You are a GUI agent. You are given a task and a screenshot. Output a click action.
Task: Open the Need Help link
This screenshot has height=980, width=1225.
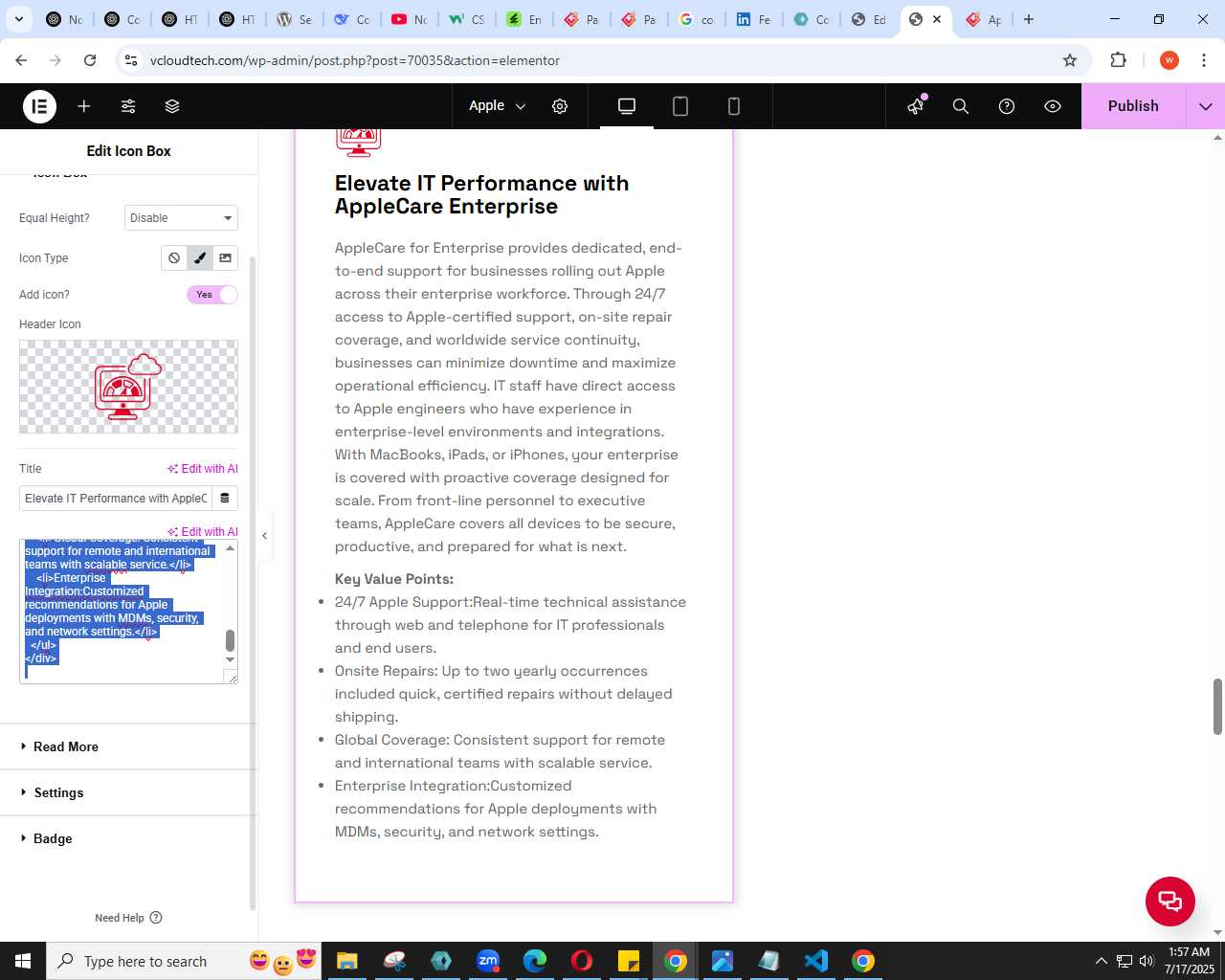pos(128,918)
